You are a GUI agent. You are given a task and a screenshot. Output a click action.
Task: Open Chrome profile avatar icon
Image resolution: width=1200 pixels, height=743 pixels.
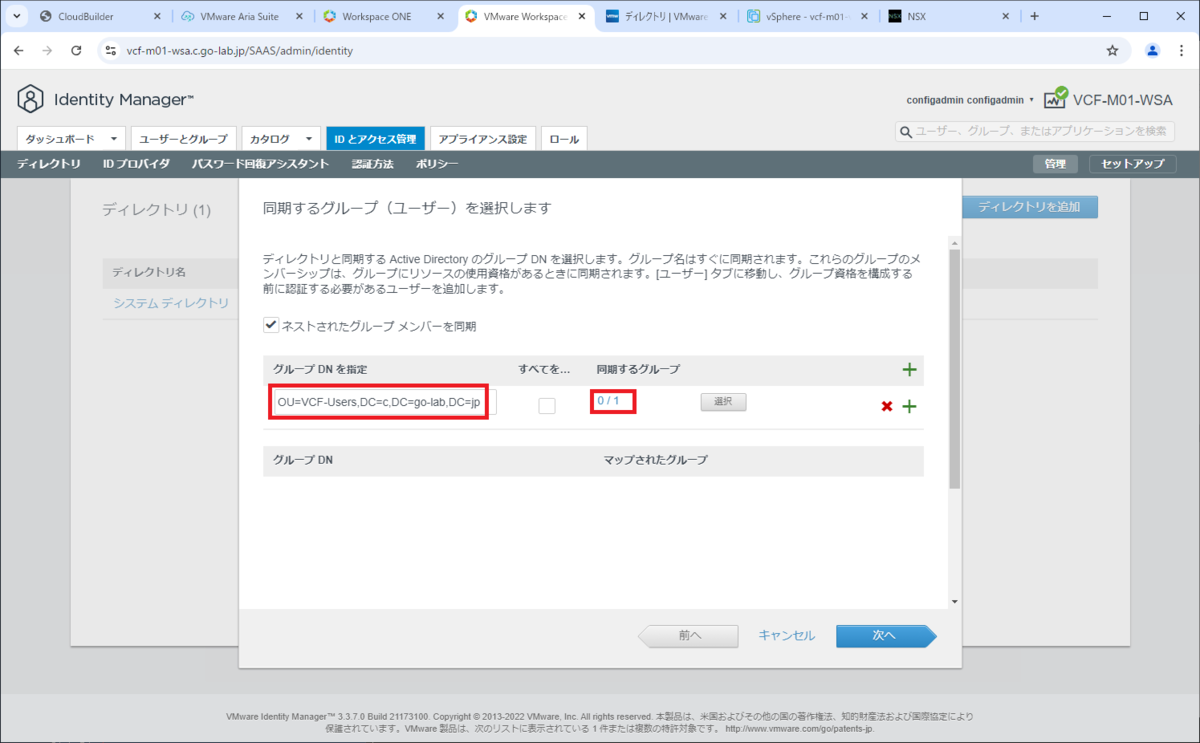[x=1152, y=50]
